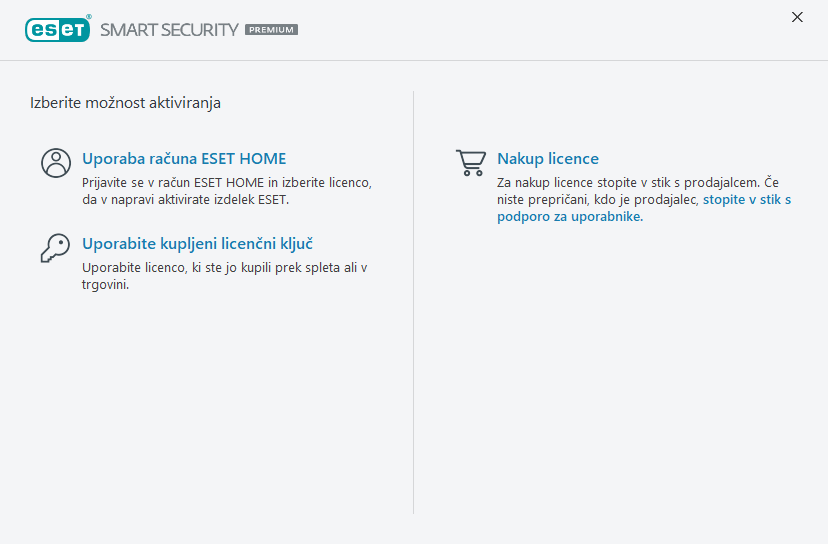Click the shopping cart icon
Screen dimensions: 828x544
point(470,163)
